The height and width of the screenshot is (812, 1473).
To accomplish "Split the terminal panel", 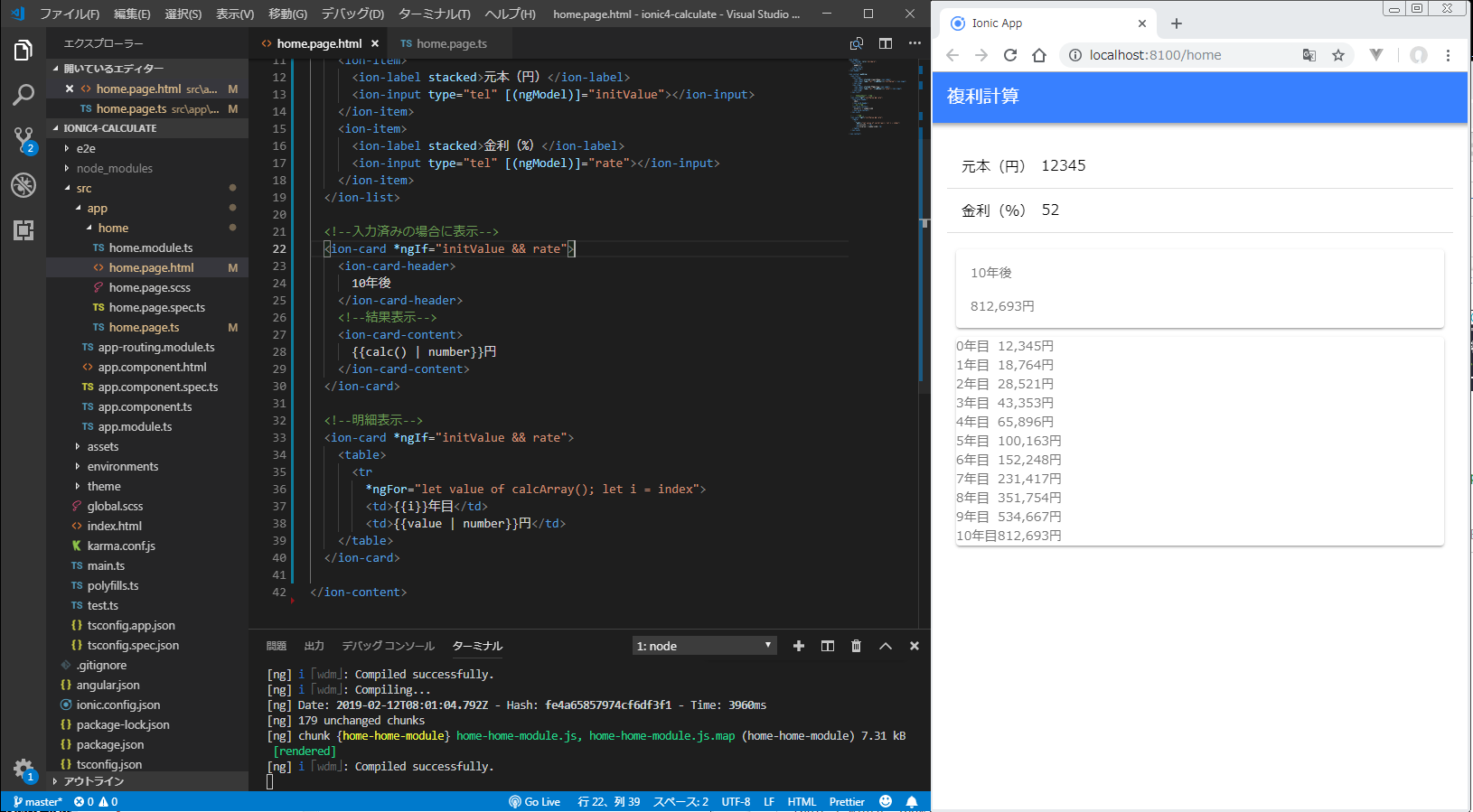I will (x=827, y=646).
